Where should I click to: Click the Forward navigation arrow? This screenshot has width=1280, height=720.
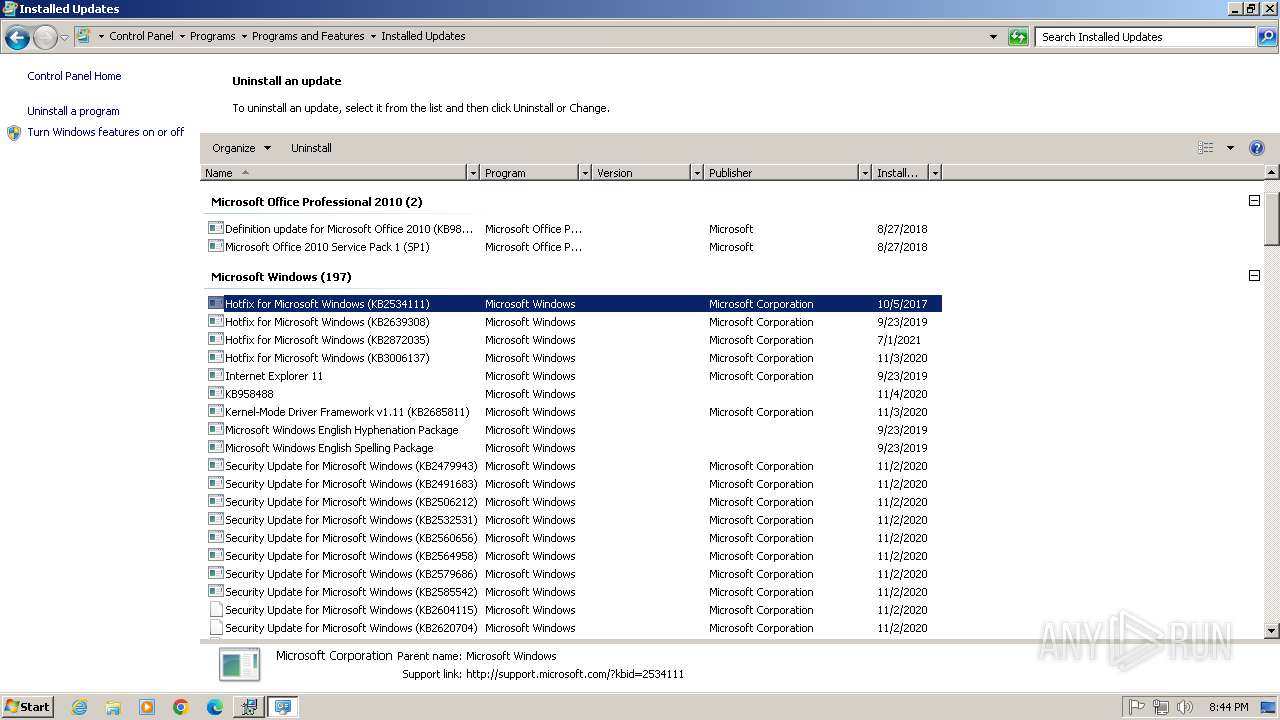(x=45, y=38)
